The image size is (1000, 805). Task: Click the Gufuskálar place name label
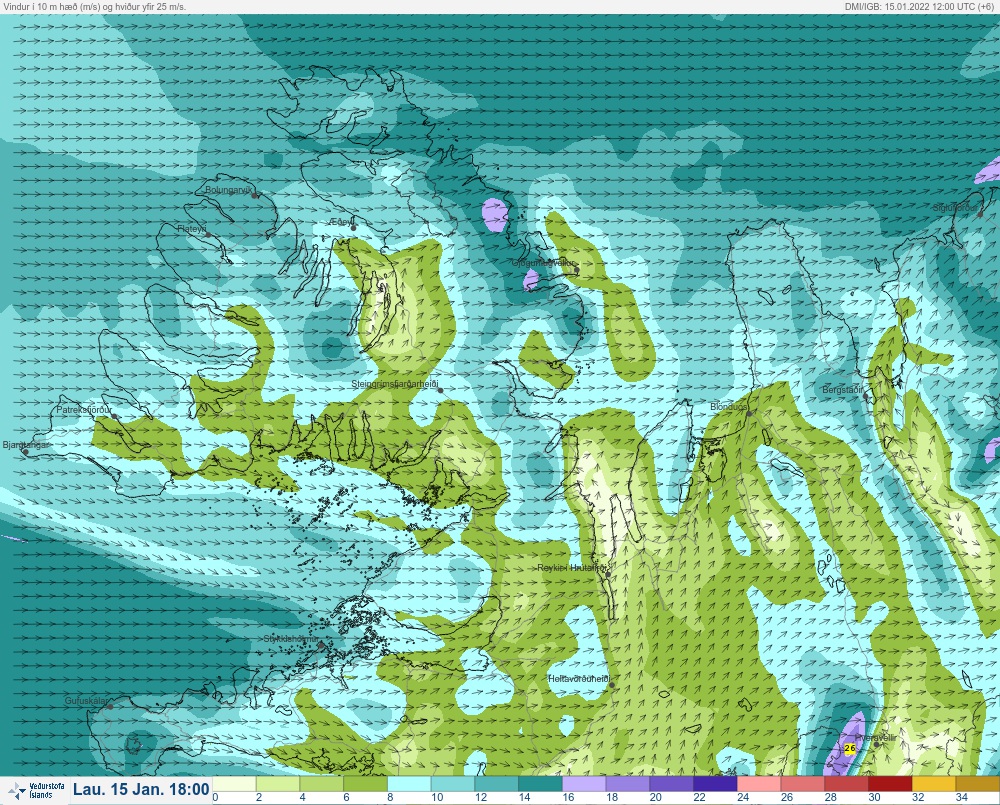pos(86,701)
